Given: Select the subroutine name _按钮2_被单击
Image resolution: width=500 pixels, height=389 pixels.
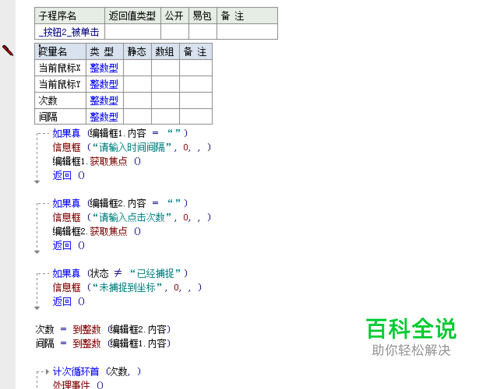Looking at the screenshot, I should 69,32.
